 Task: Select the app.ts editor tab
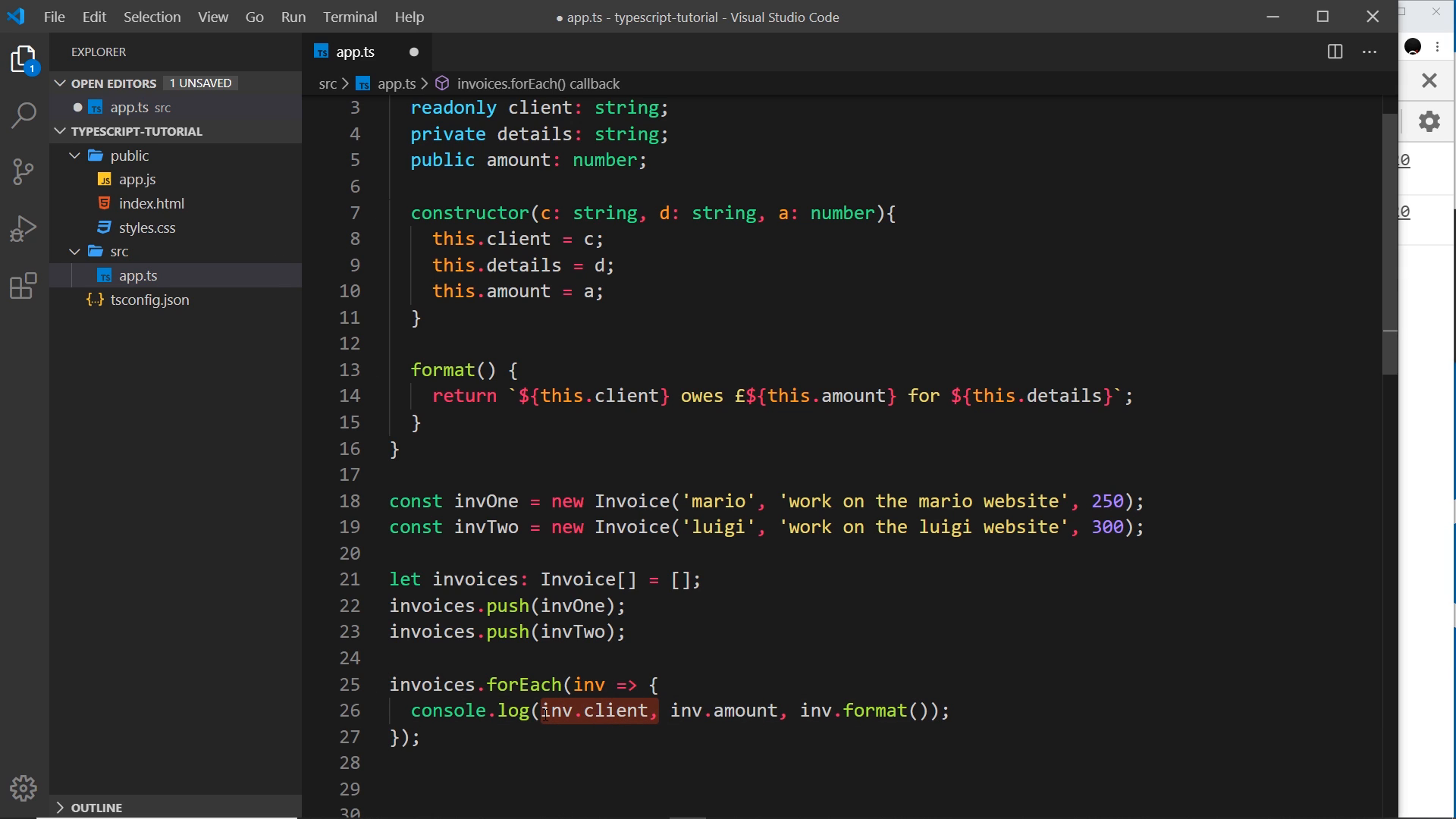coord(355,52)
